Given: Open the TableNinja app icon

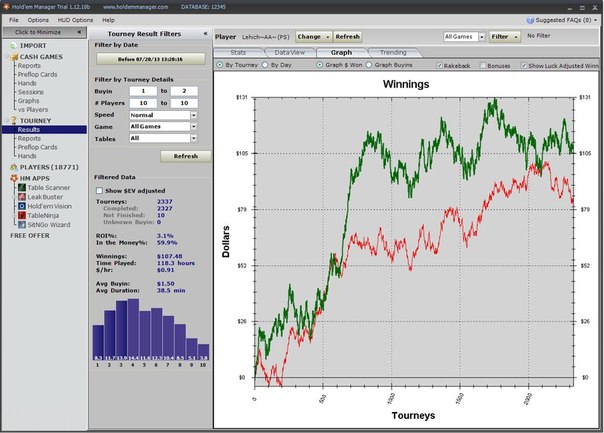Looking at the screenshot, I should click(x=22, y=215).
